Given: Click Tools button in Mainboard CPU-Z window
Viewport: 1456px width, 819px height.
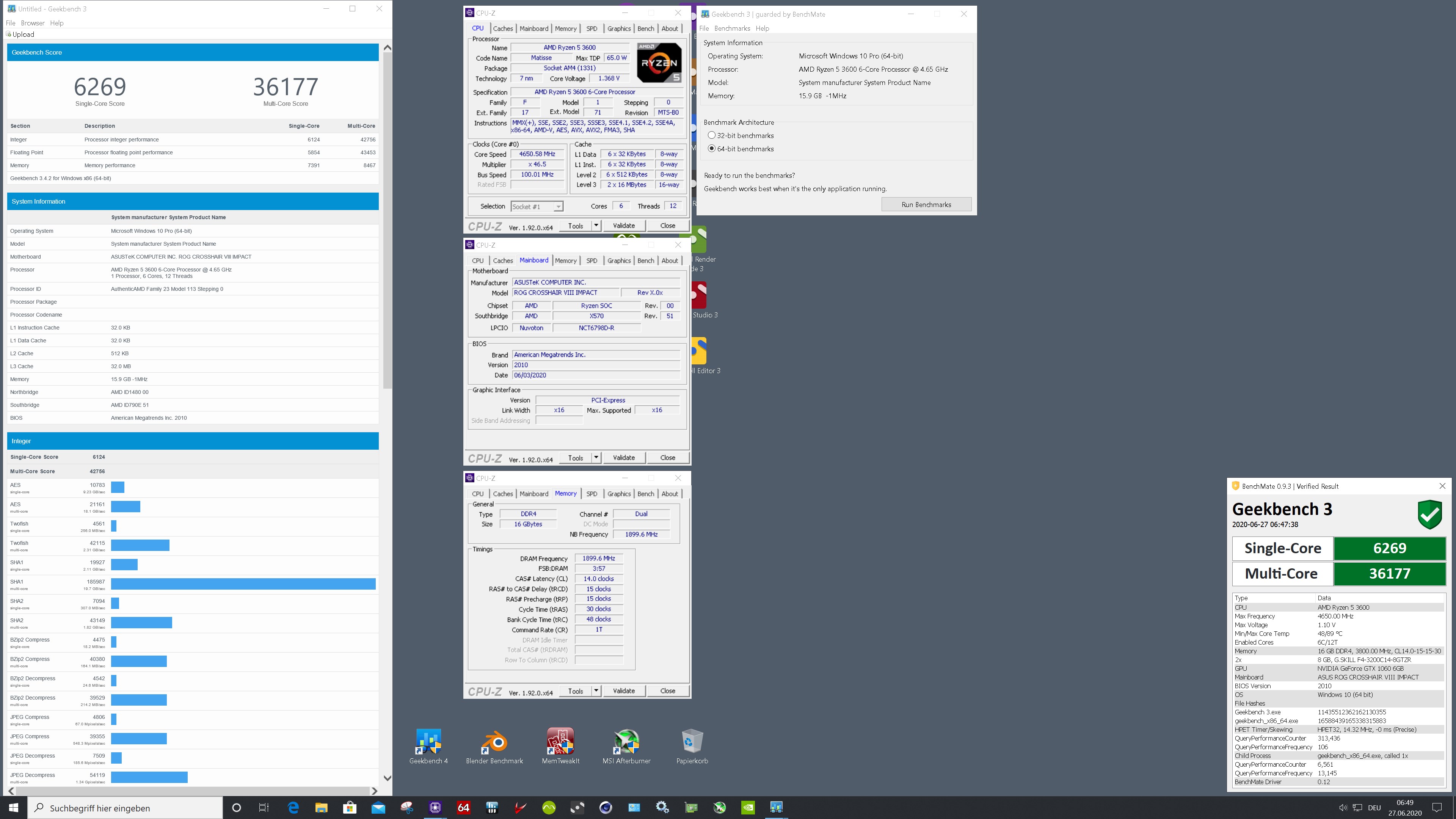Looking at the screenshot, I should pyautogui.click(x=576, y=457).
